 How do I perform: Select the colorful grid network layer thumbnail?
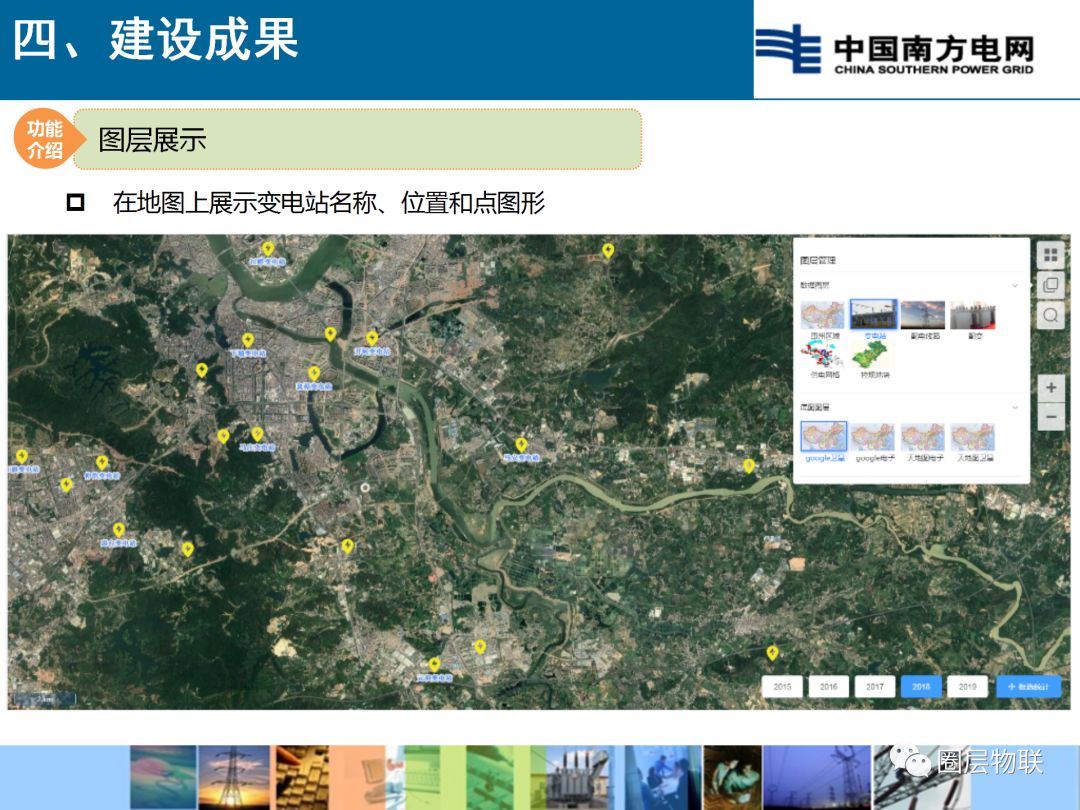822,355
